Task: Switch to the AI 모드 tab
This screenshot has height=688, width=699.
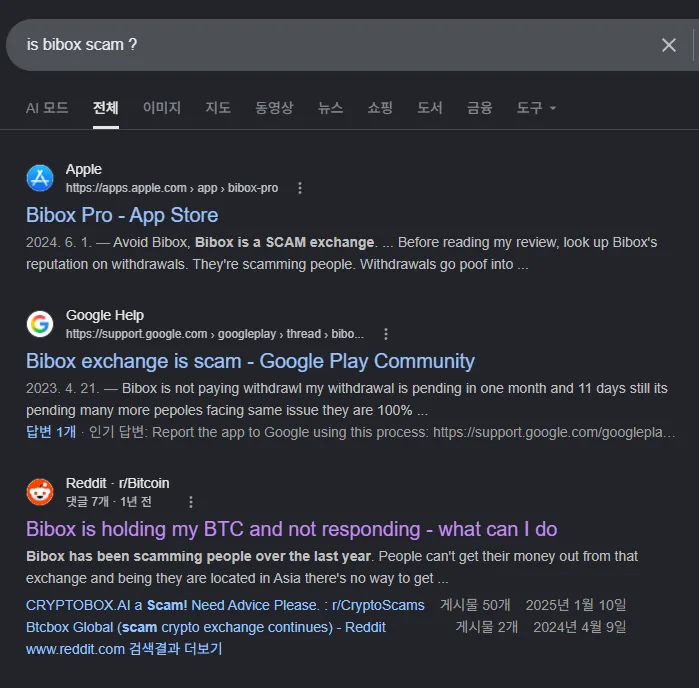Action: click(47, 107)
